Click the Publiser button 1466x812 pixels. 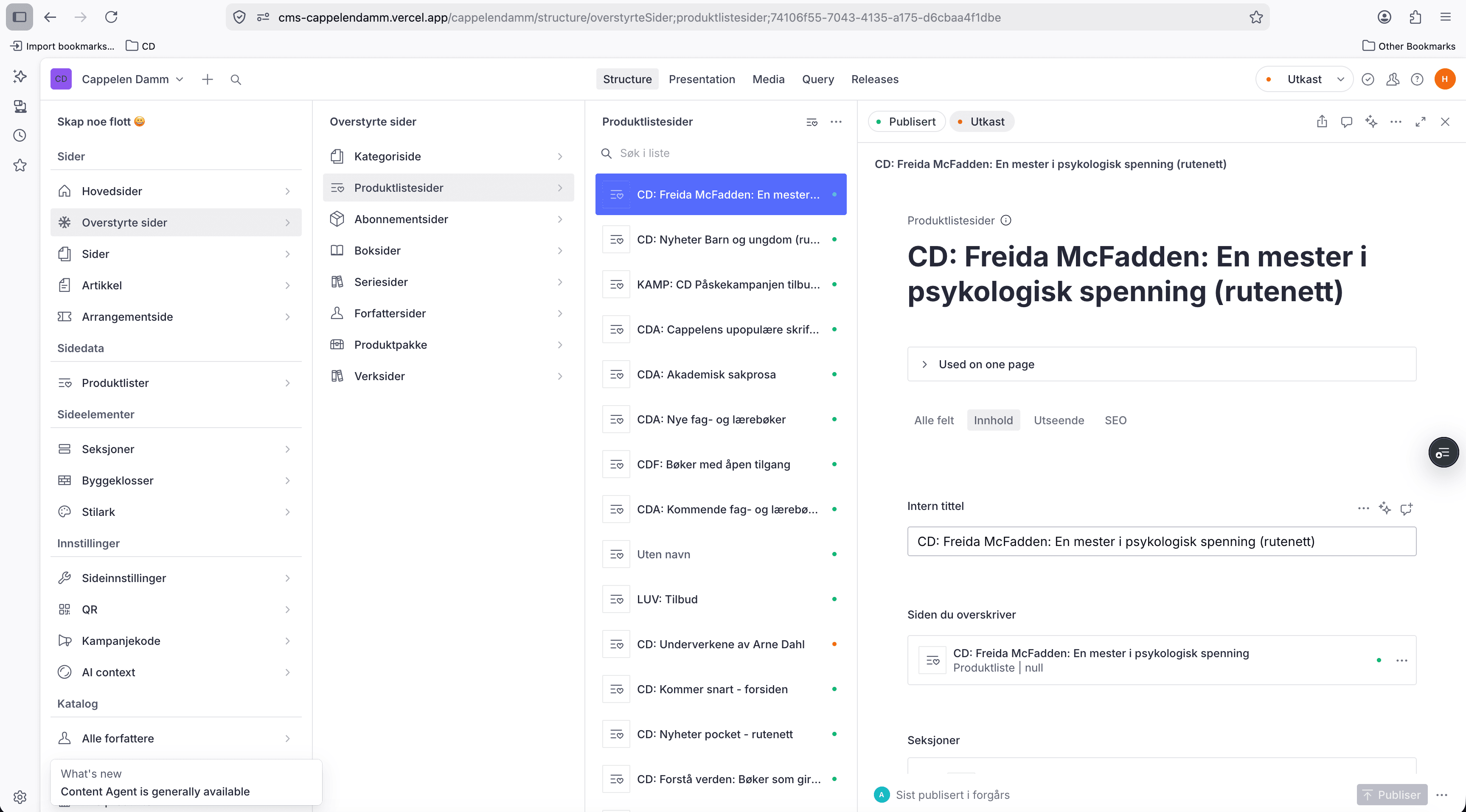coord(1392,794)
